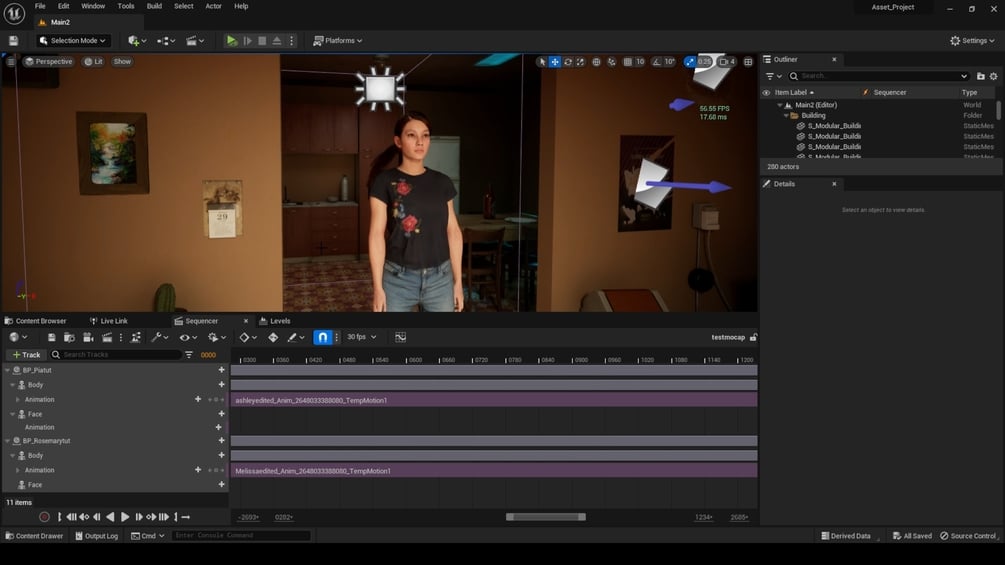Open the Actor menu
The width and height of the screenshot is (1005, 565).
tap(213, 6)
